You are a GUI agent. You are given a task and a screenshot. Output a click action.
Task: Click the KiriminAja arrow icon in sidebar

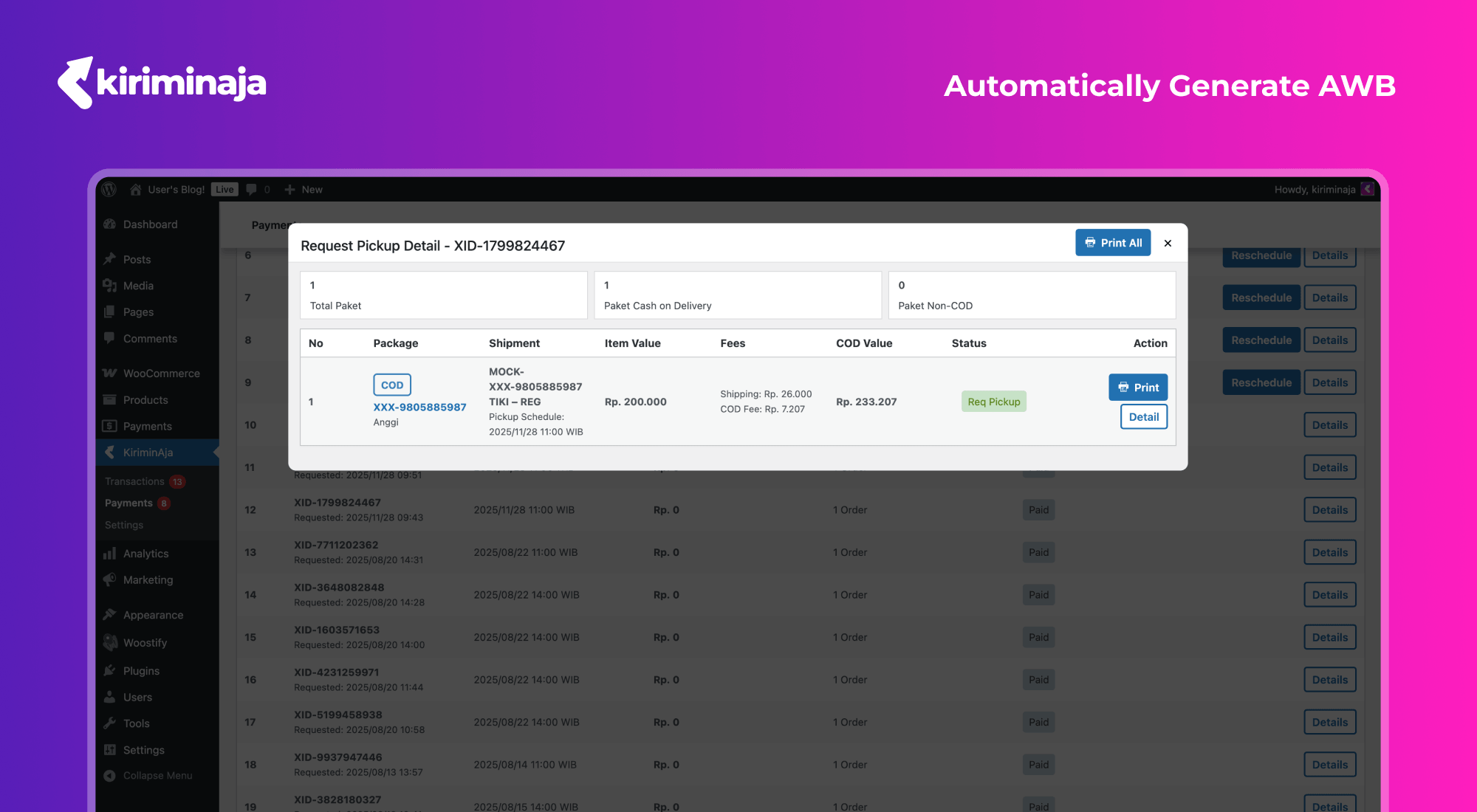pyautogui.click(x=110, y=453)
